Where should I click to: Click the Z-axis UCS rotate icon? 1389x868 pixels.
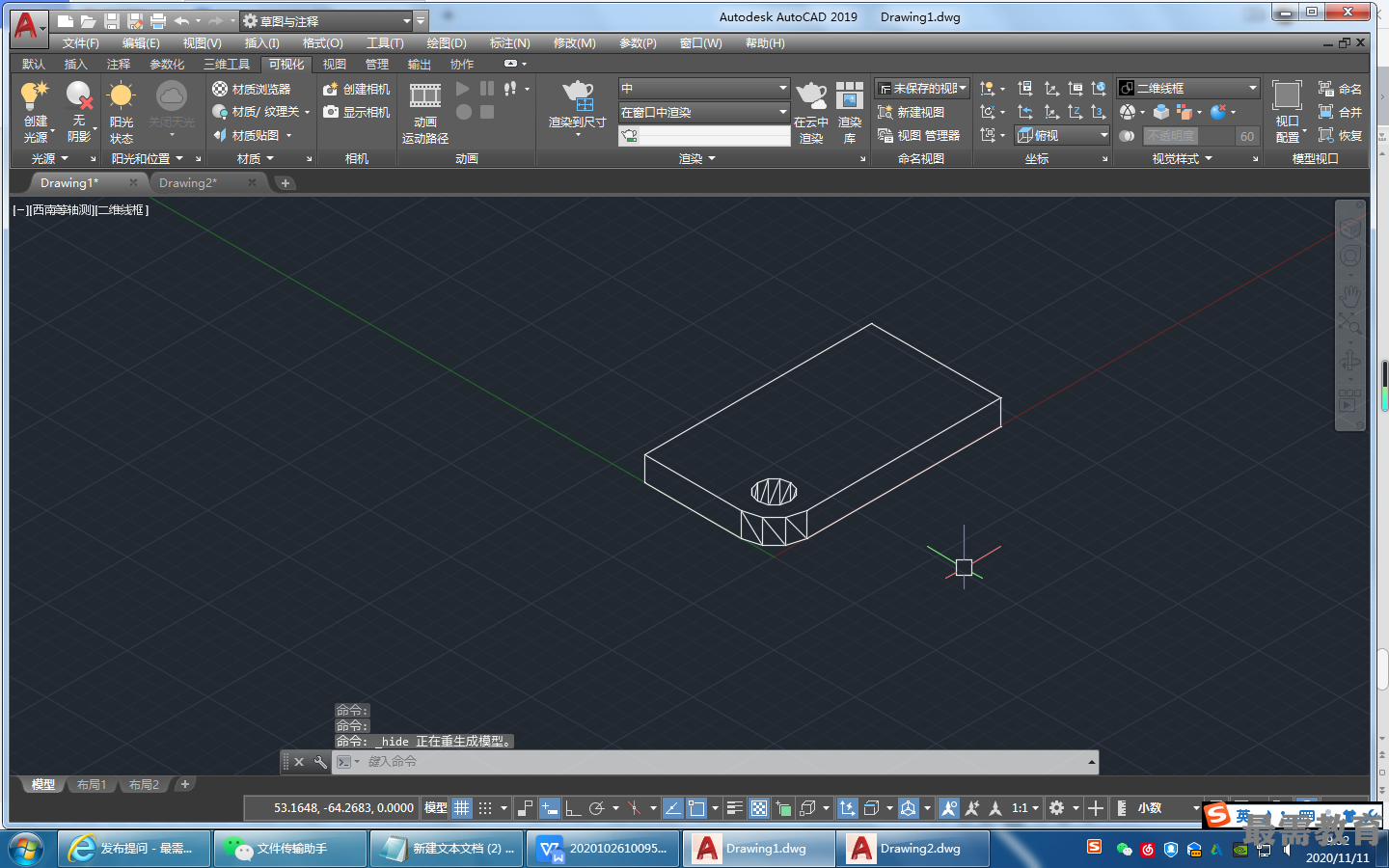(x=1075, y=112)
